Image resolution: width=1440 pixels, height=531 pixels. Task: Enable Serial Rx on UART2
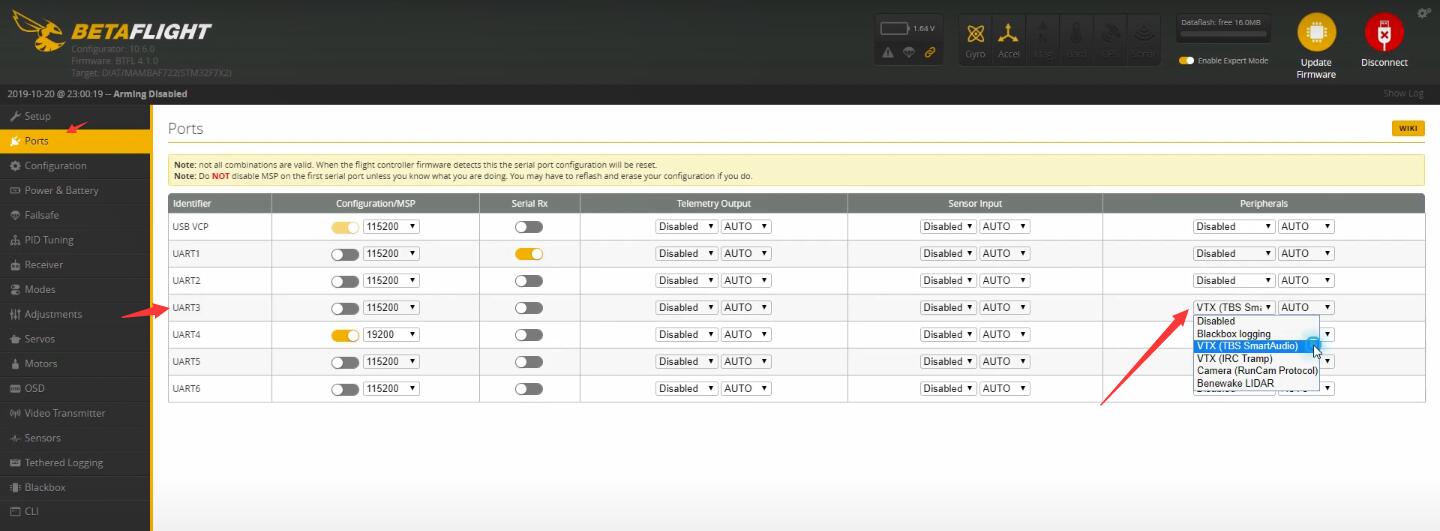(x=529, y=281)
